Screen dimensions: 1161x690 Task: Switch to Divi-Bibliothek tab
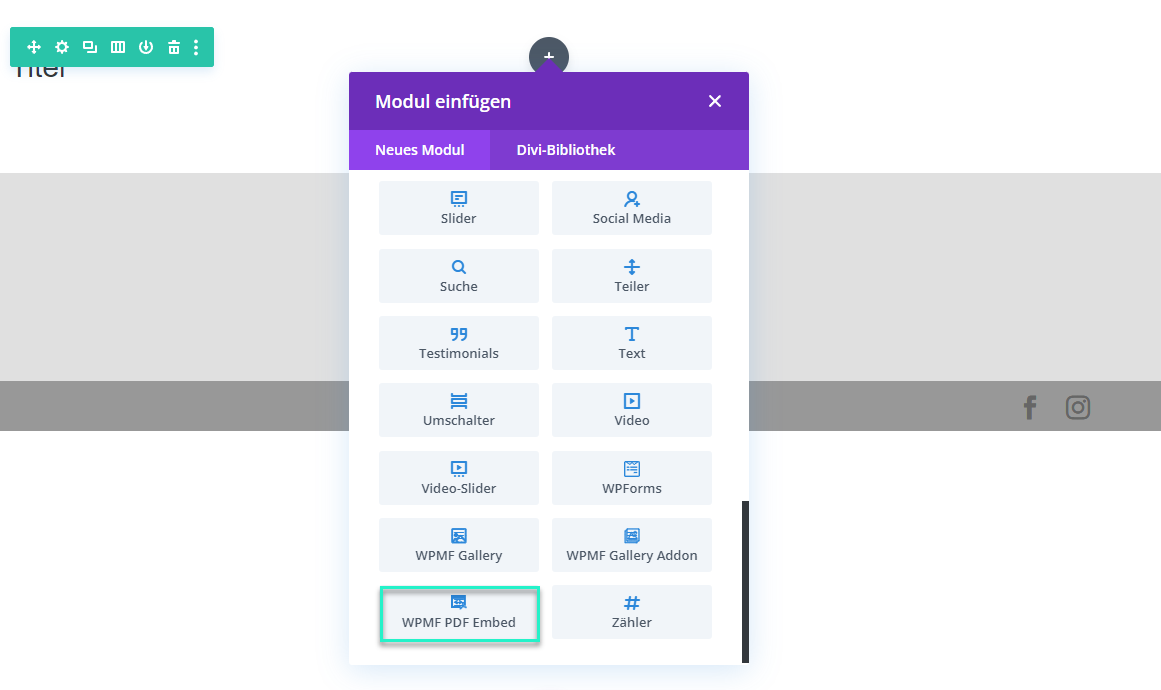[x=566, y=150]
